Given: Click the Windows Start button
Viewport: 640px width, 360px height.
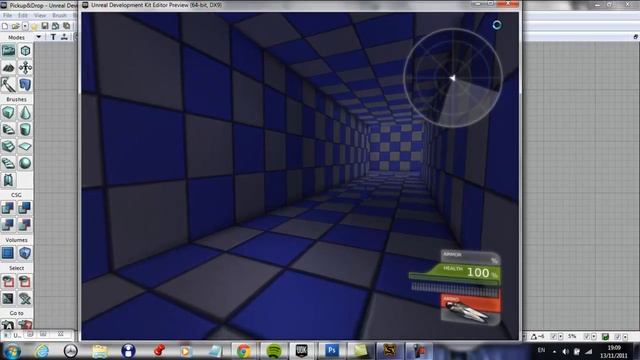Looking at the screenshot, I should click(x=12, y=351).
